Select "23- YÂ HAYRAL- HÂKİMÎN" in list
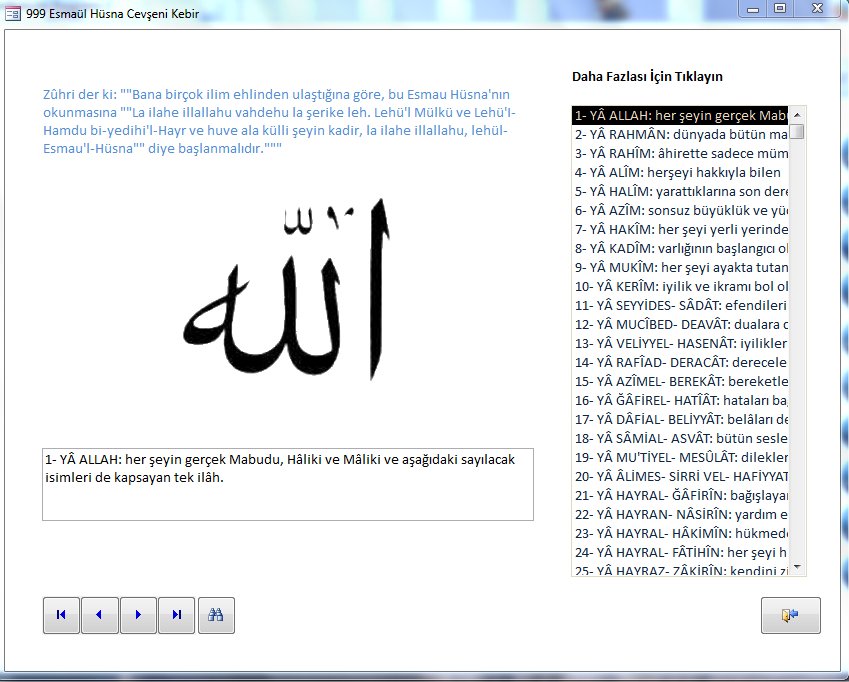 point(680,533)
